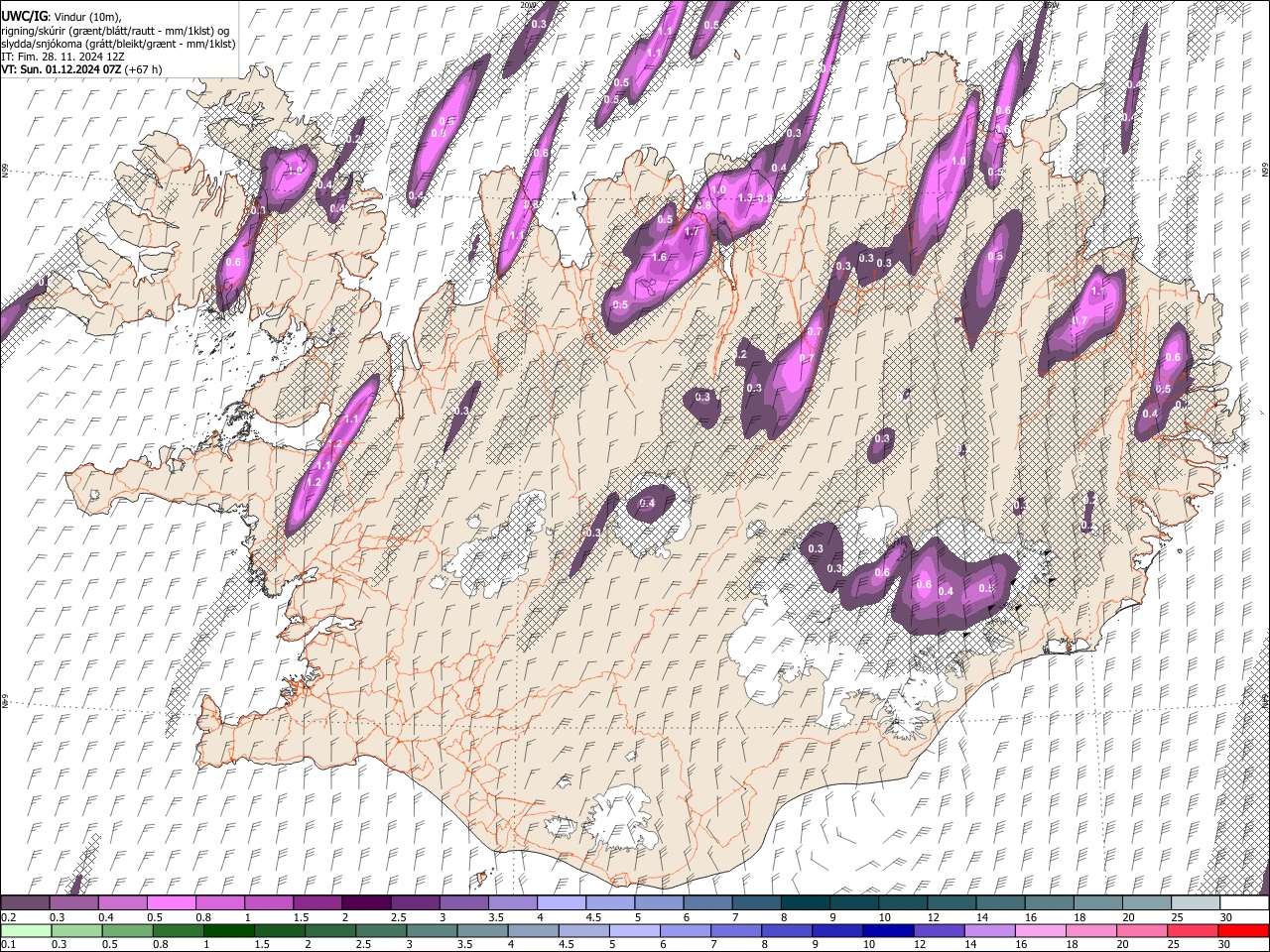1270x952 pixels.
Task: Click the '(+67 h)' forecast offset text
Action: click(144, 69)
